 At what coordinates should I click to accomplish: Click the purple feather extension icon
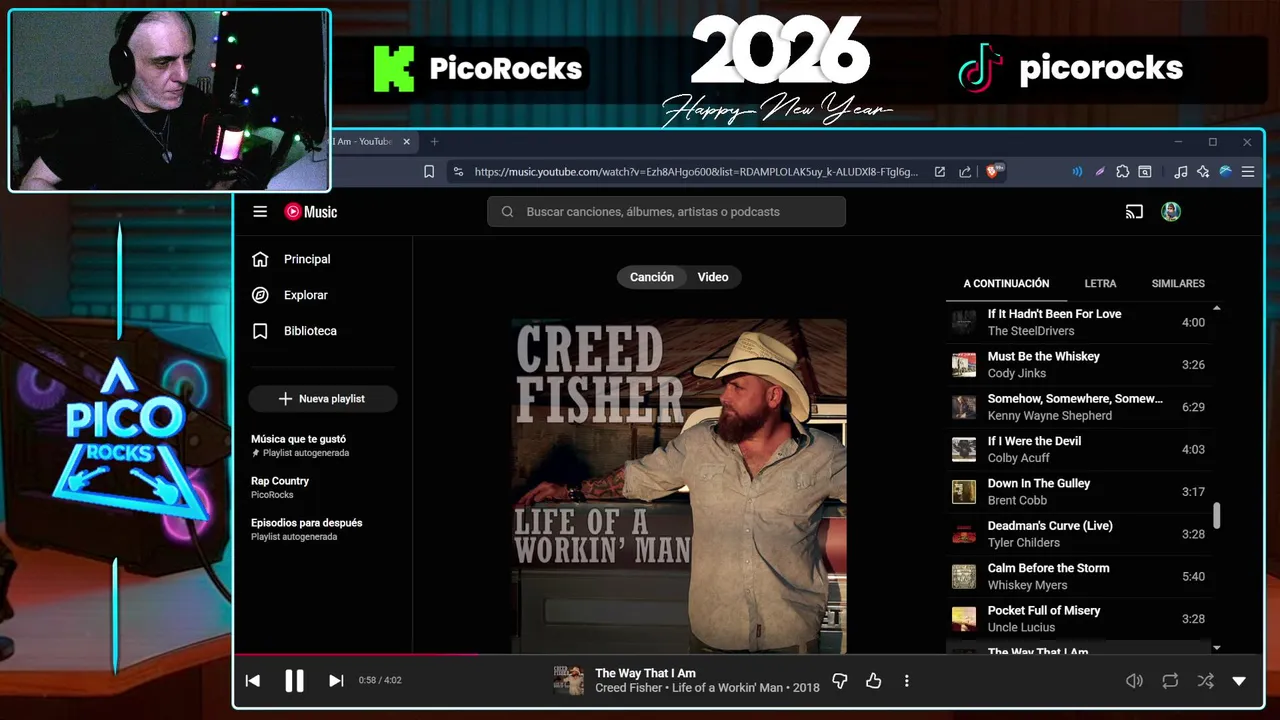click(1100, 172)
